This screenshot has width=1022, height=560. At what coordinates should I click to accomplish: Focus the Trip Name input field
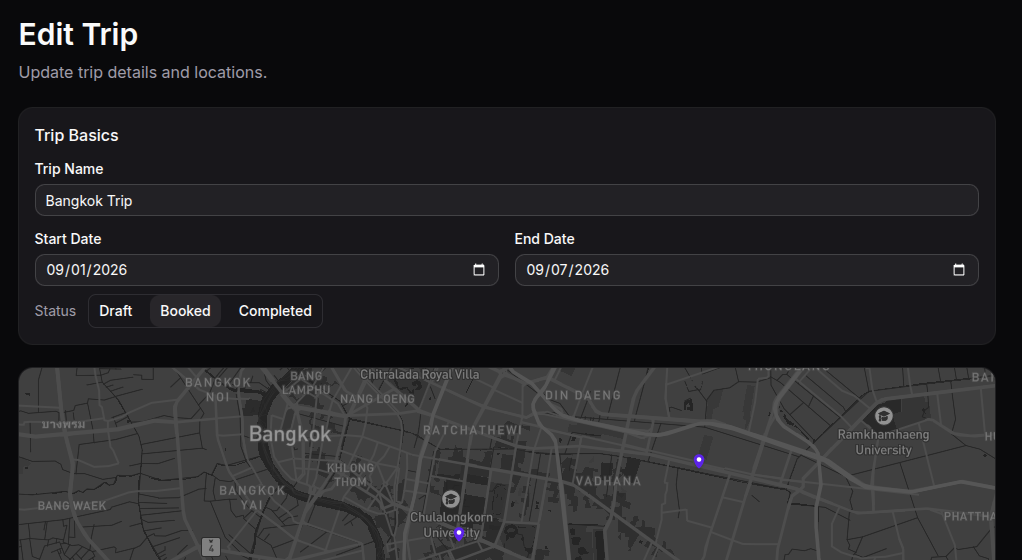(506, 200)
